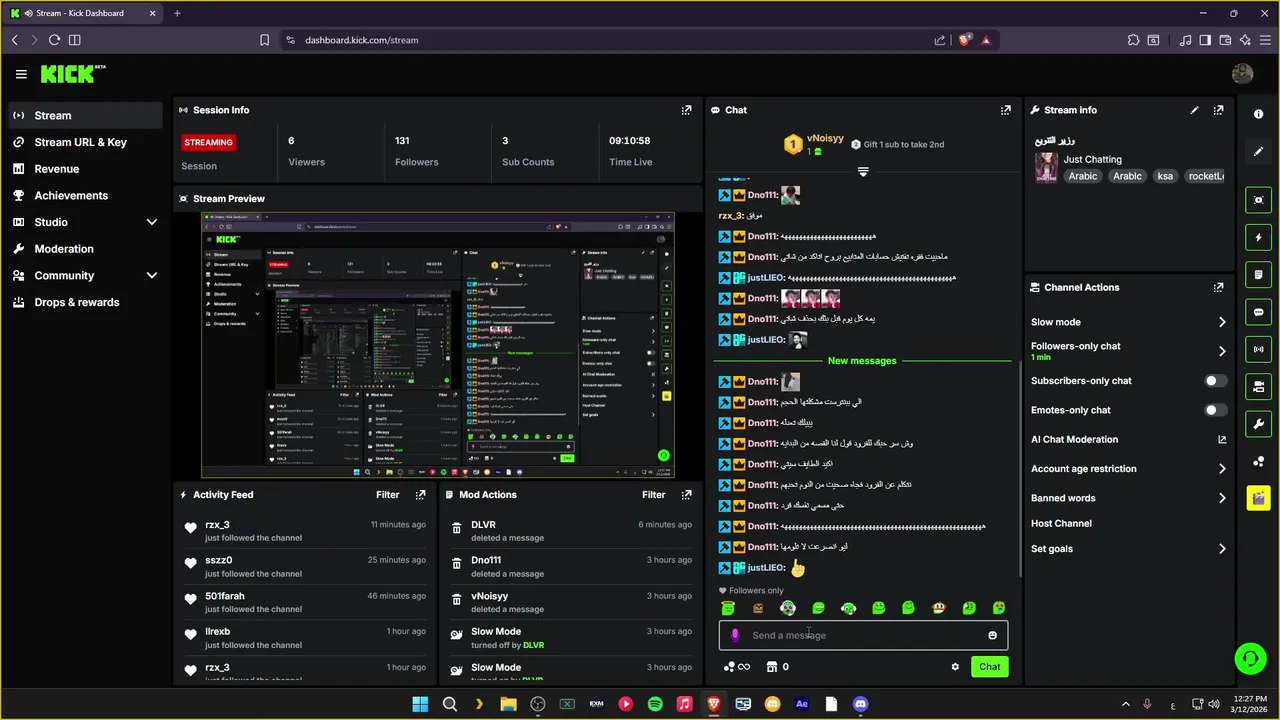
Task: Click the Stream Preview video thumbnail
Action: point(438,345)
